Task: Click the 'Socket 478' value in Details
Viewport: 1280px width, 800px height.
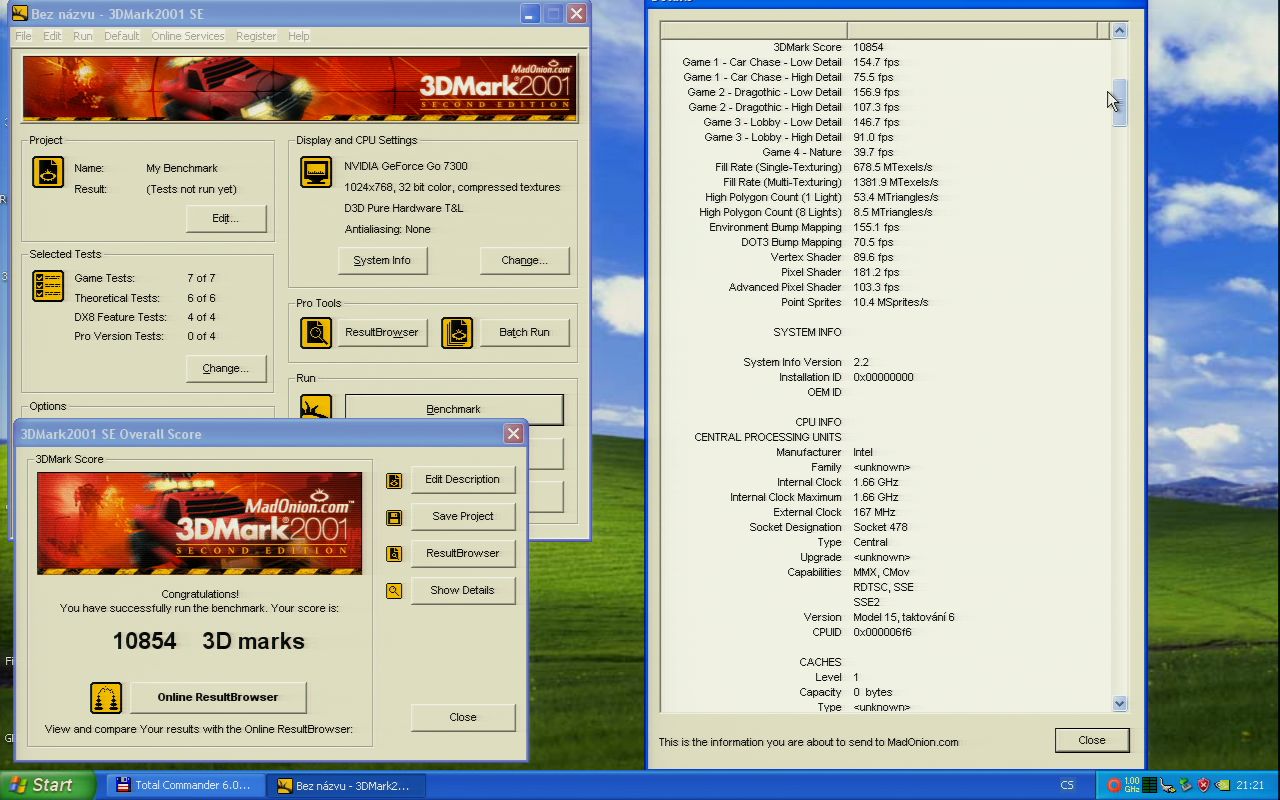Action: pos(880,527)
